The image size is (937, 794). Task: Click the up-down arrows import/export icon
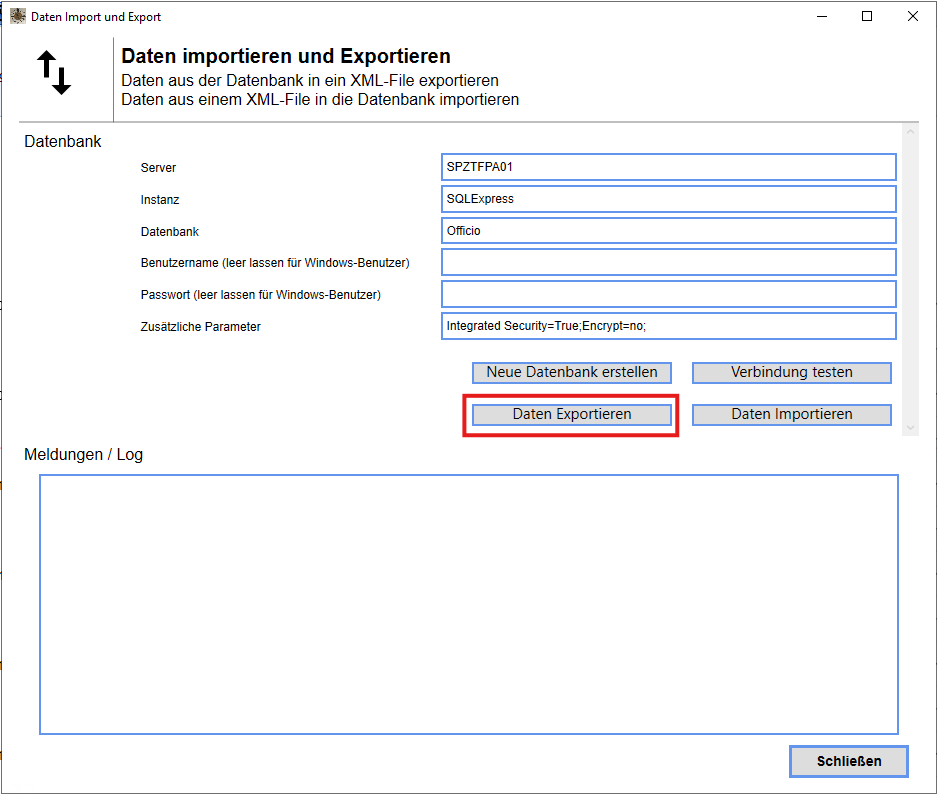[55, 70]
